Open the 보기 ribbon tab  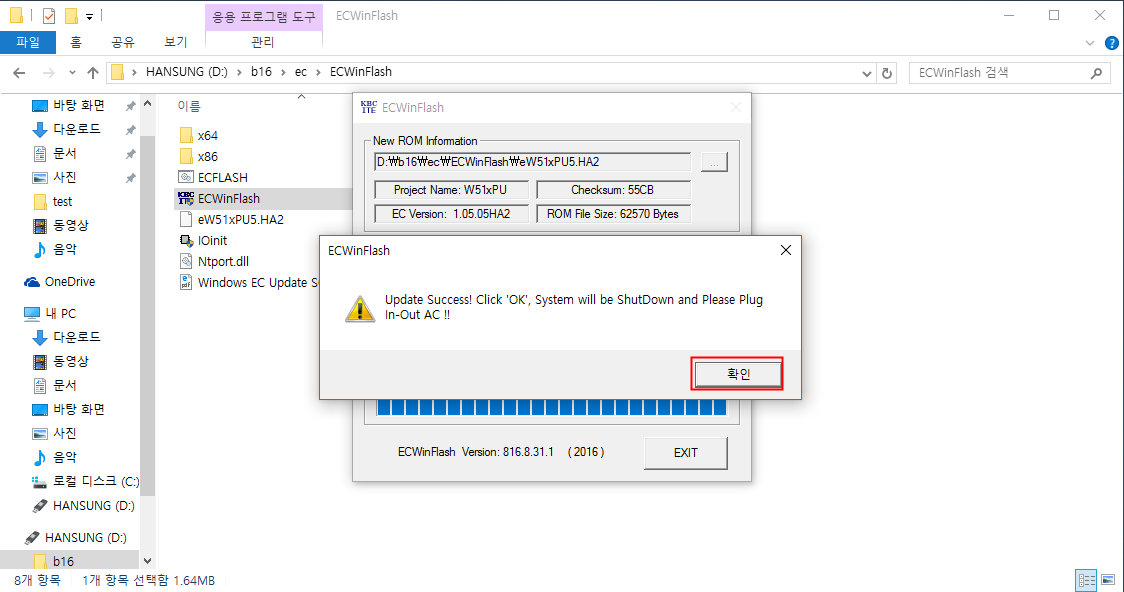click(x=176, y=42)
